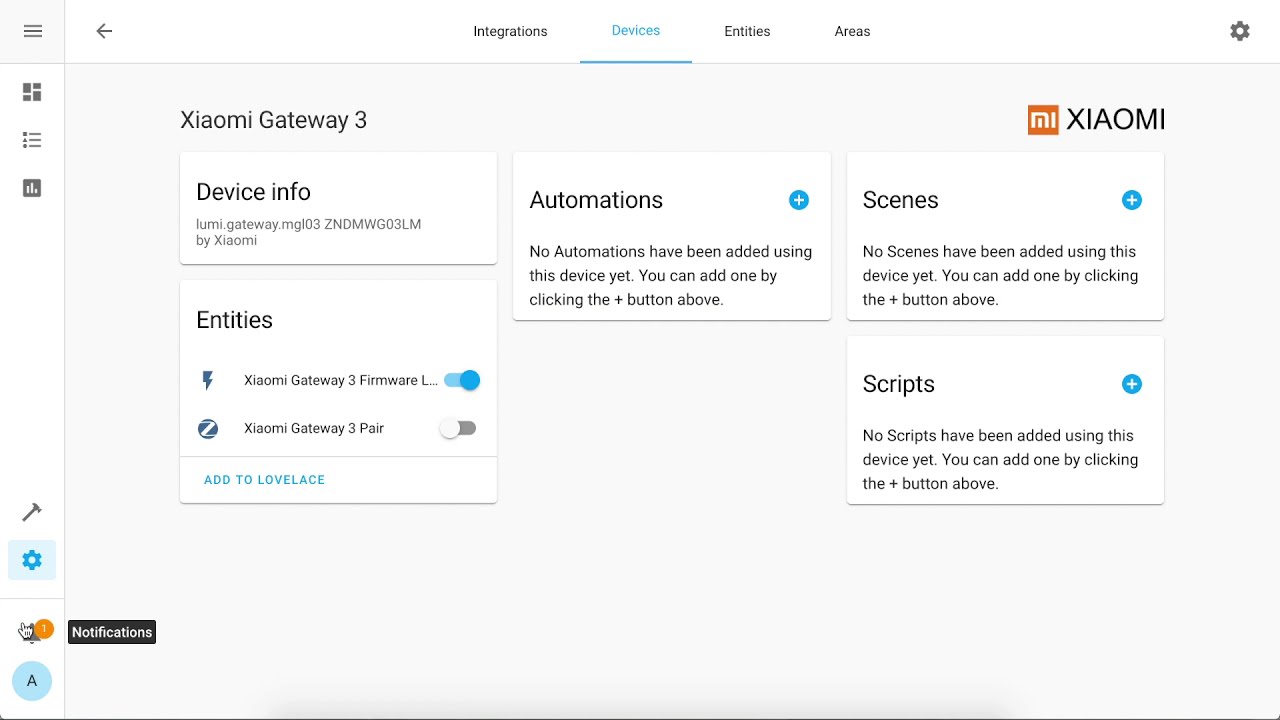Click the Automations card heading
Screen dimensions: 1280x720
(x=596, y=200)
